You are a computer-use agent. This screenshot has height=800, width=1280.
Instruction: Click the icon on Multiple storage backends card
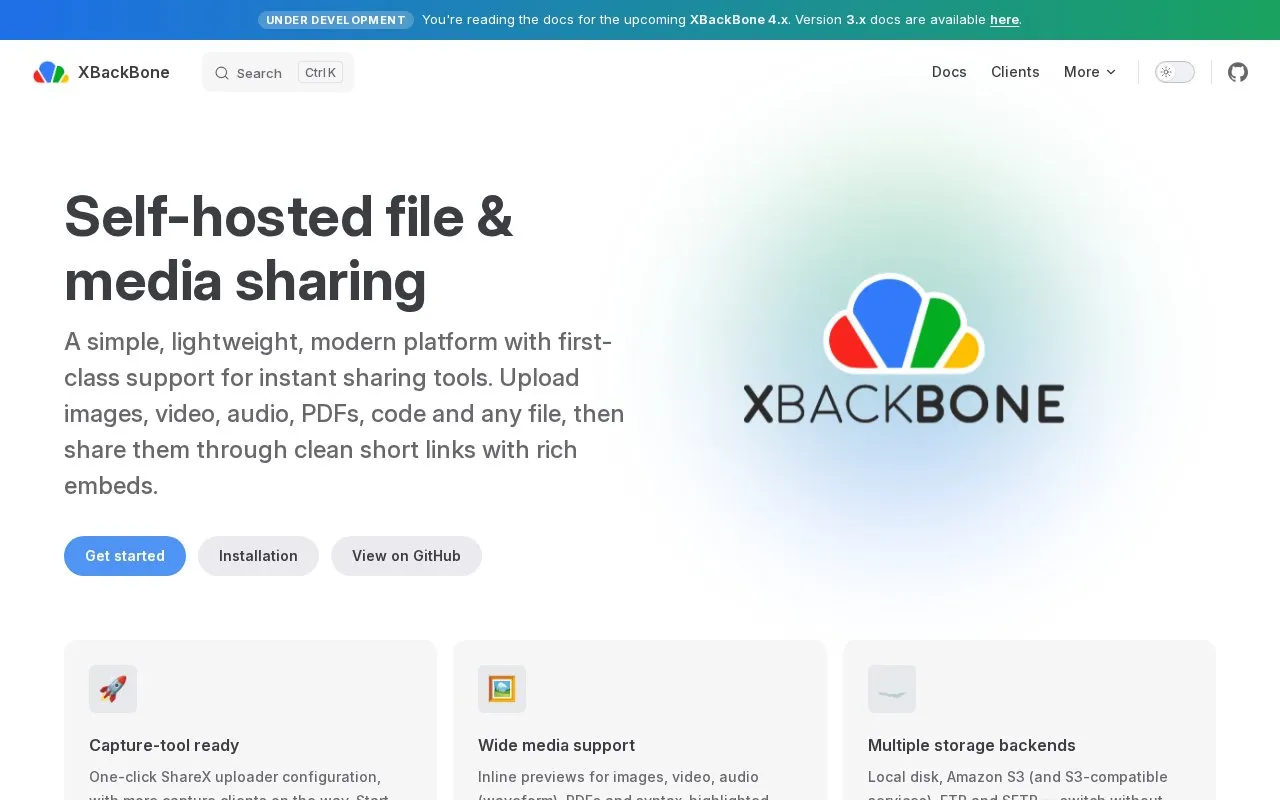[x=892, y=689]
